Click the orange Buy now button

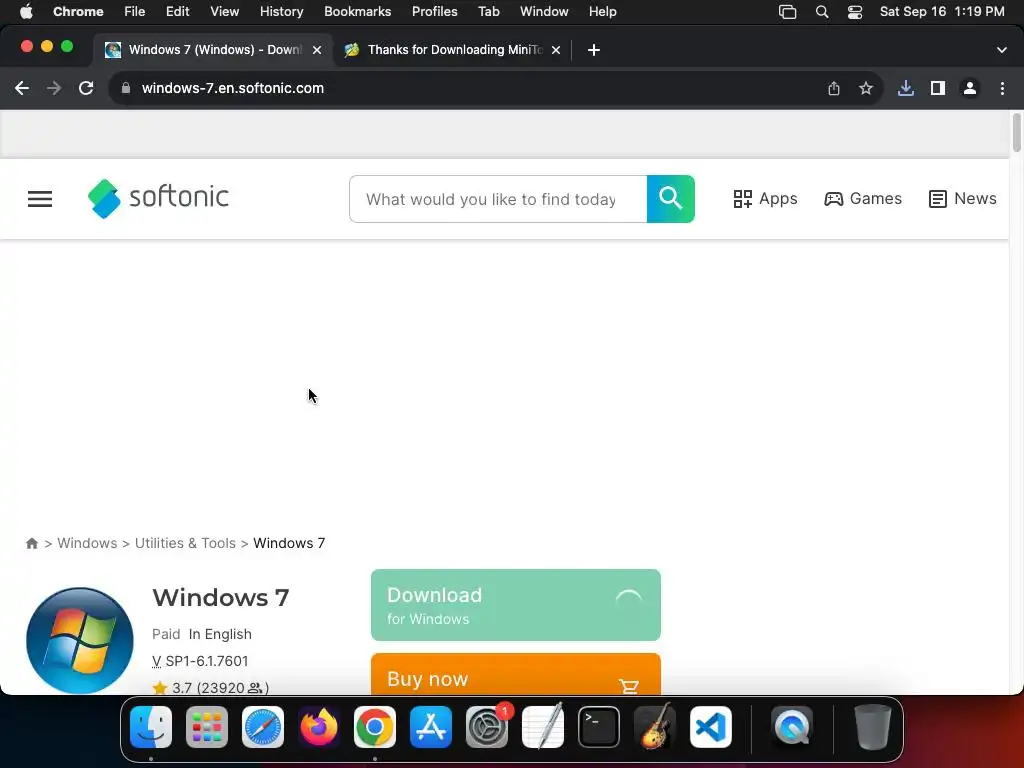tap(516, 674)
